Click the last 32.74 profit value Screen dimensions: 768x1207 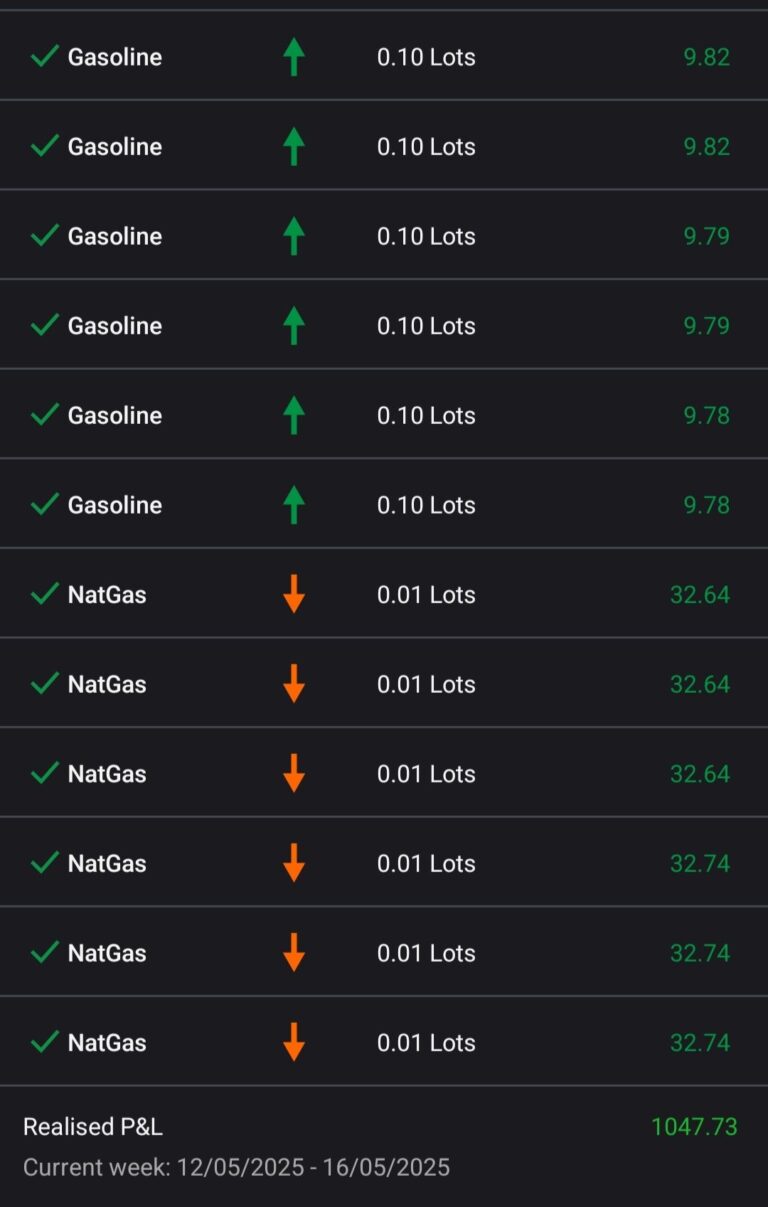point(700,1042)
